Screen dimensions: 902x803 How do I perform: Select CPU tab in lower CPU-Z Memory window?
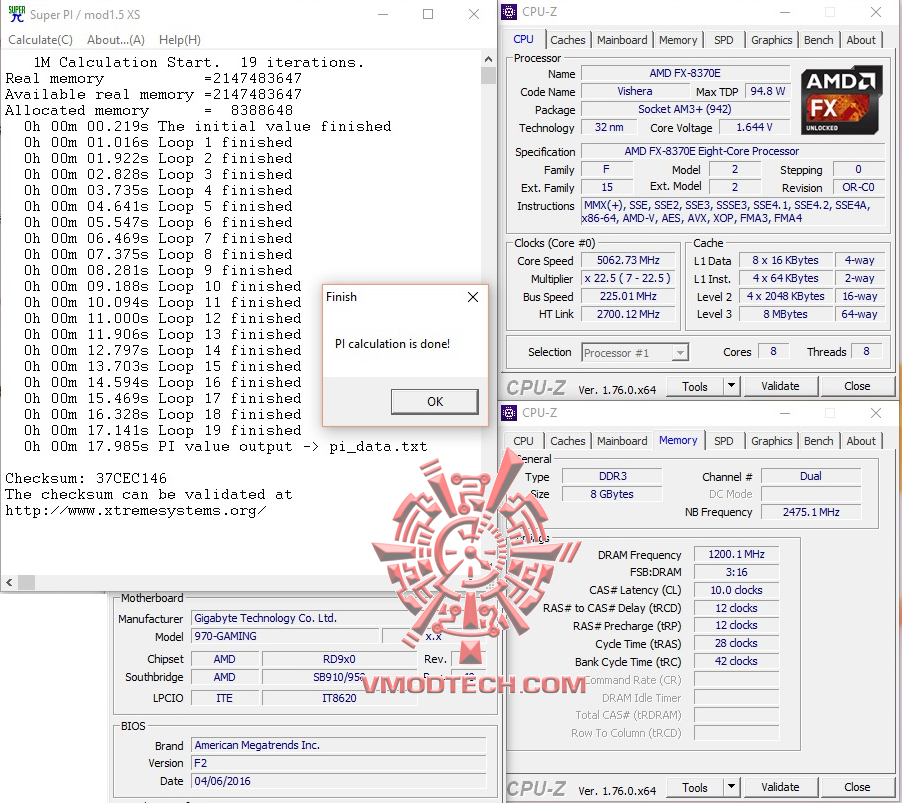[523, 441]
